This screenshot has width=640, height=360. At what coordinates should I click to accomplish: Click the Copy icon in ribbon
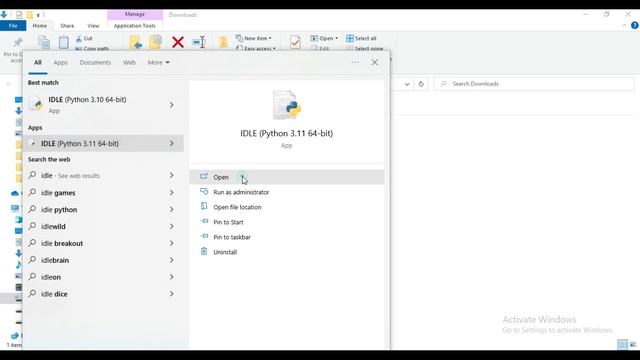coord(44,42)
